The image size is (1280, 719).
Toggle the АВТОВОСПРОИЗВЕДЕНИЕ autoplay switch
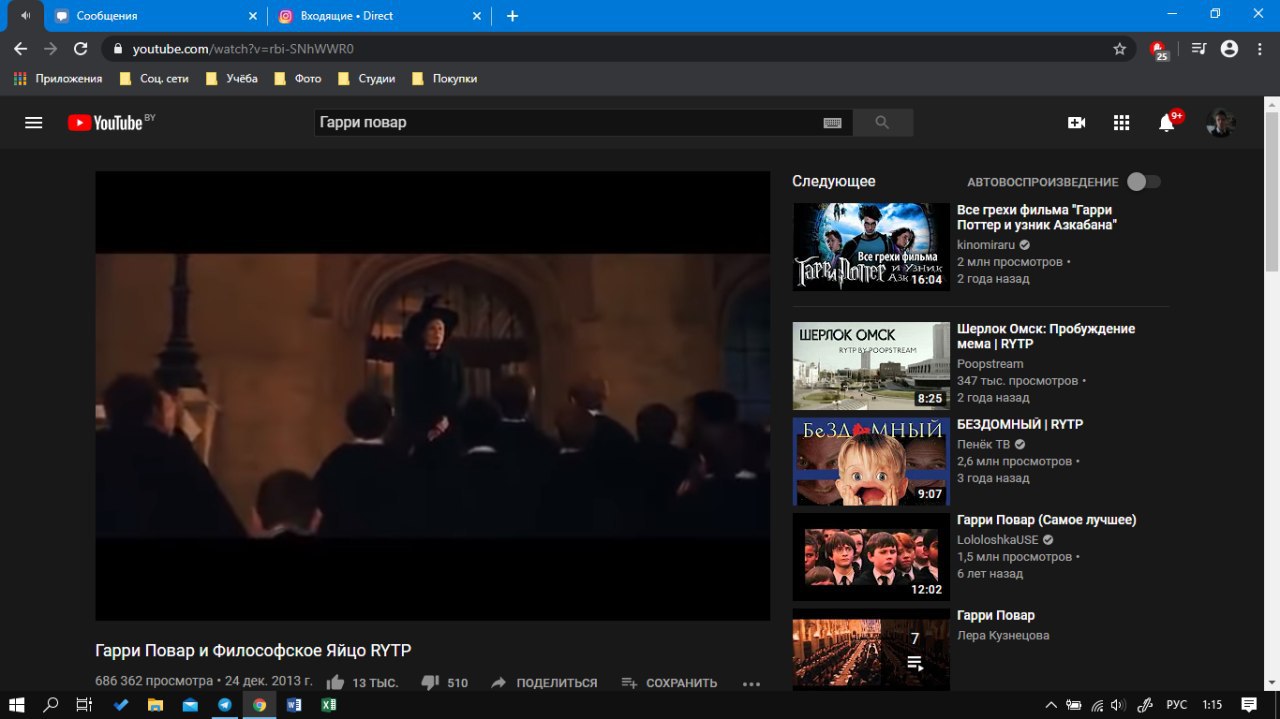pos(1144,182)
